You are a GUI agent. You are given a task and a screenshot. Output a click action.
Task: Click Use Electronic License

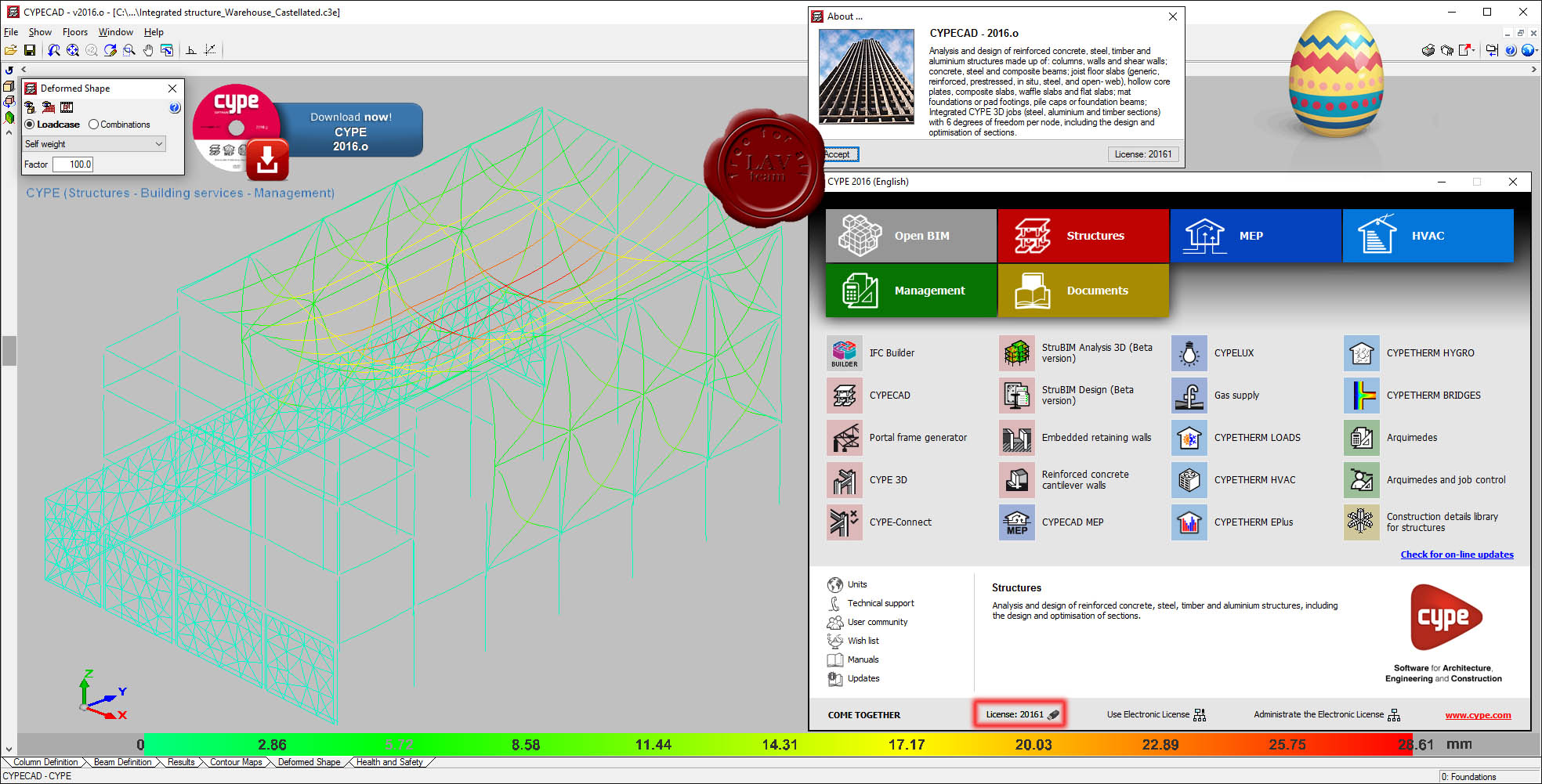click(1156, 714)
